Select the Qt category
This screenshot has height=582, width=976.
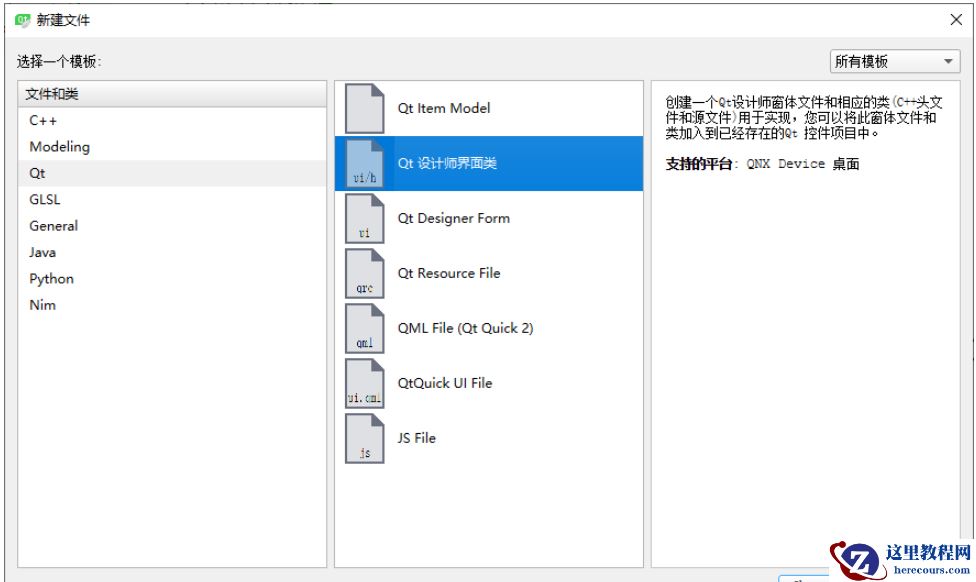click(172, 173)
